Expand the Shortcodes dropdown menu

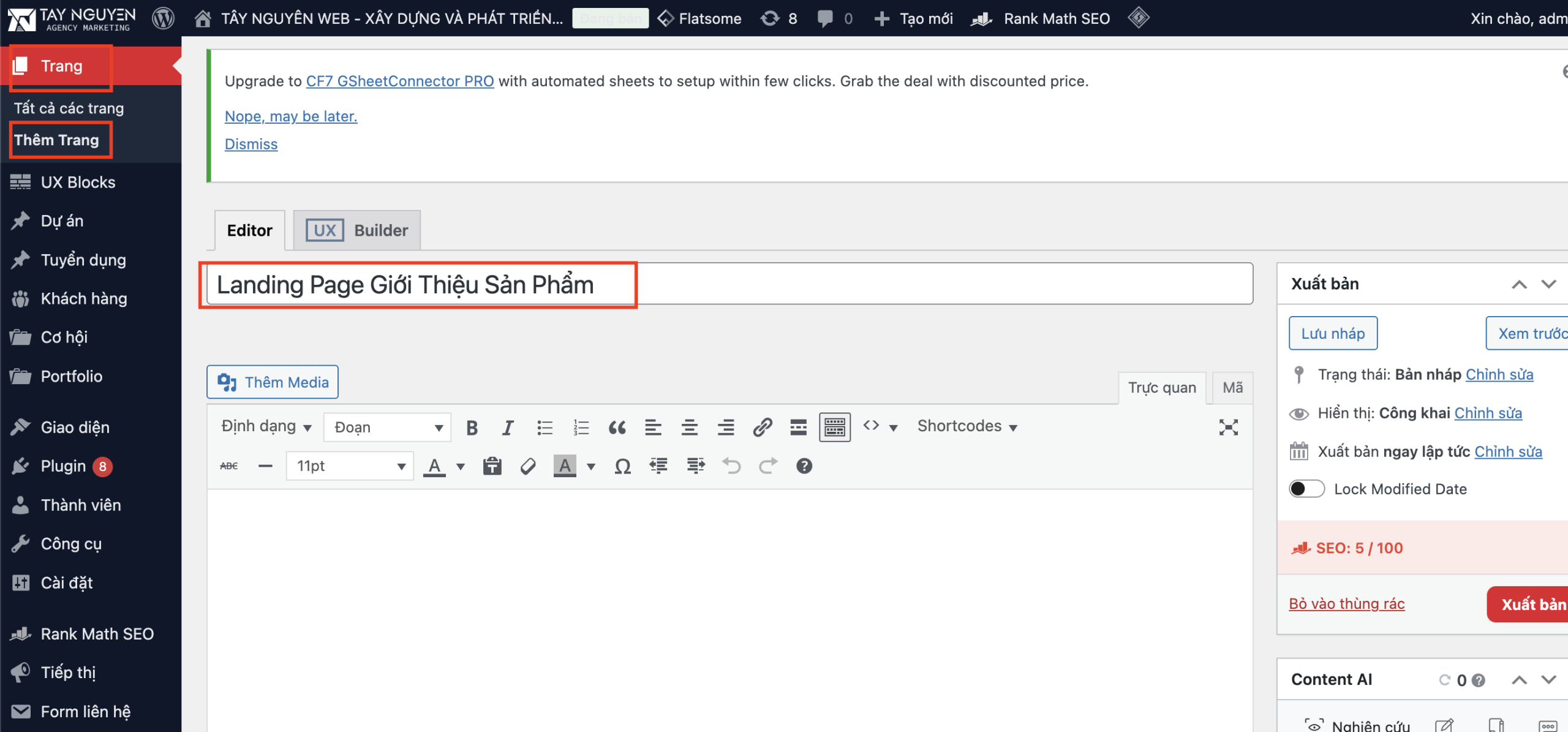click(967, 426)
